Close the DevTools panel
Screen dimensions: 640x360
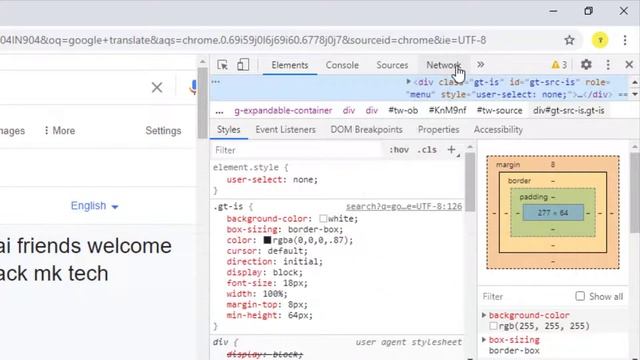coord(629,64)
